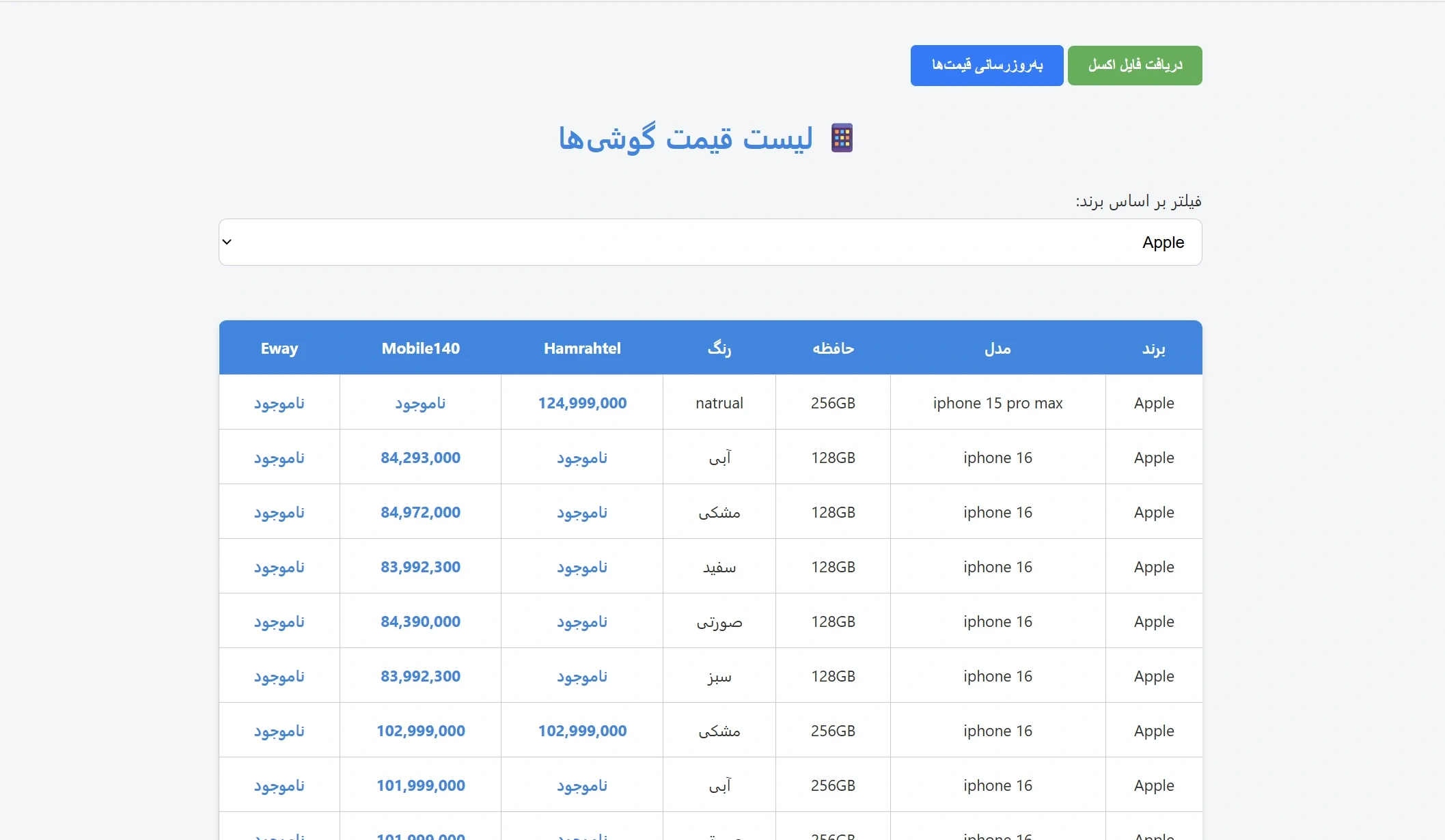Click the 124,999,000 Hamrahtel price
Viewport: 1445px width, 840px height.
pos(582,403)
